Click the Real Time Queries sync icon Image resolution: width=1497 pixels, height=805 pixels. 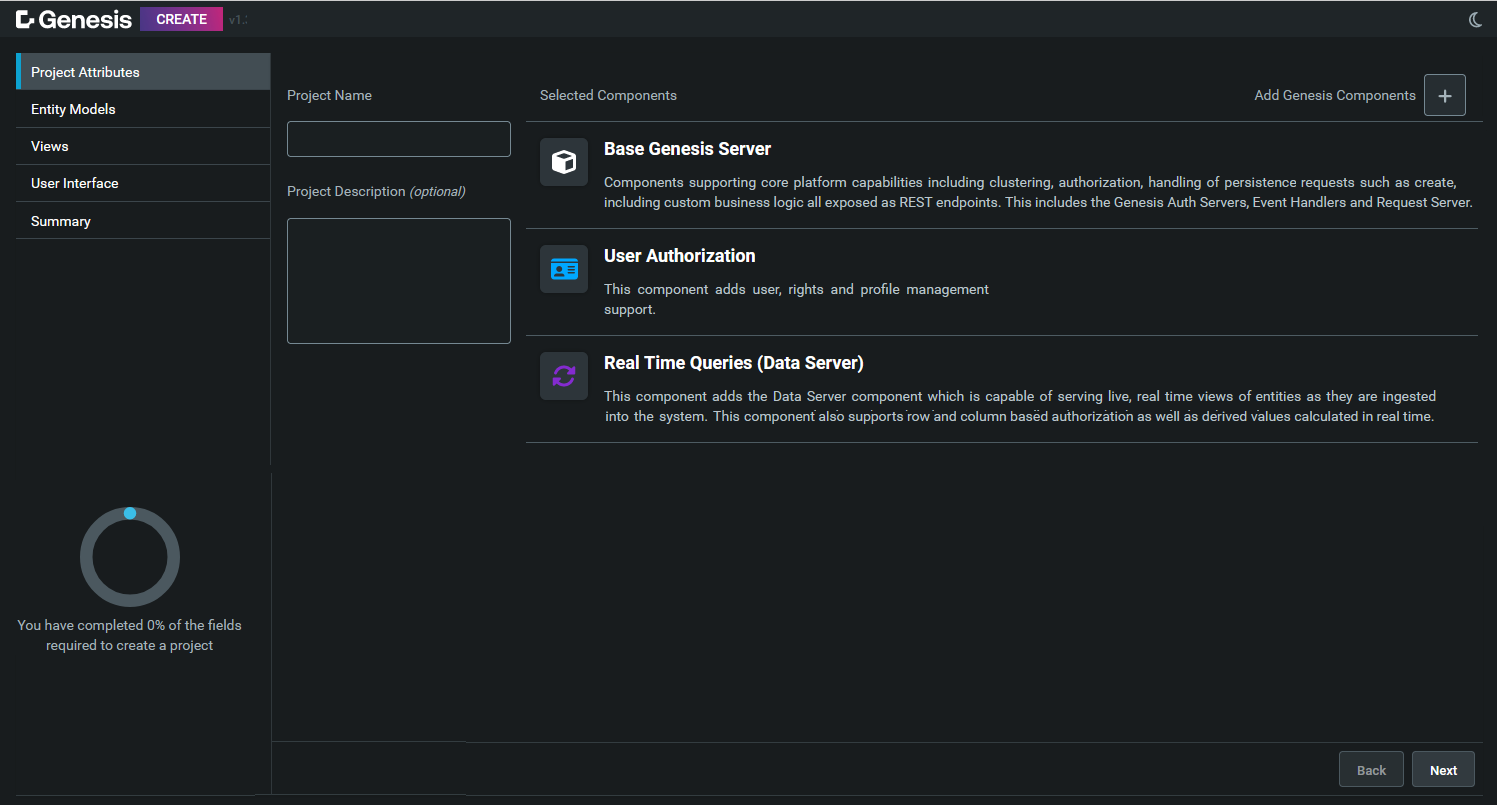click(564, 376)
